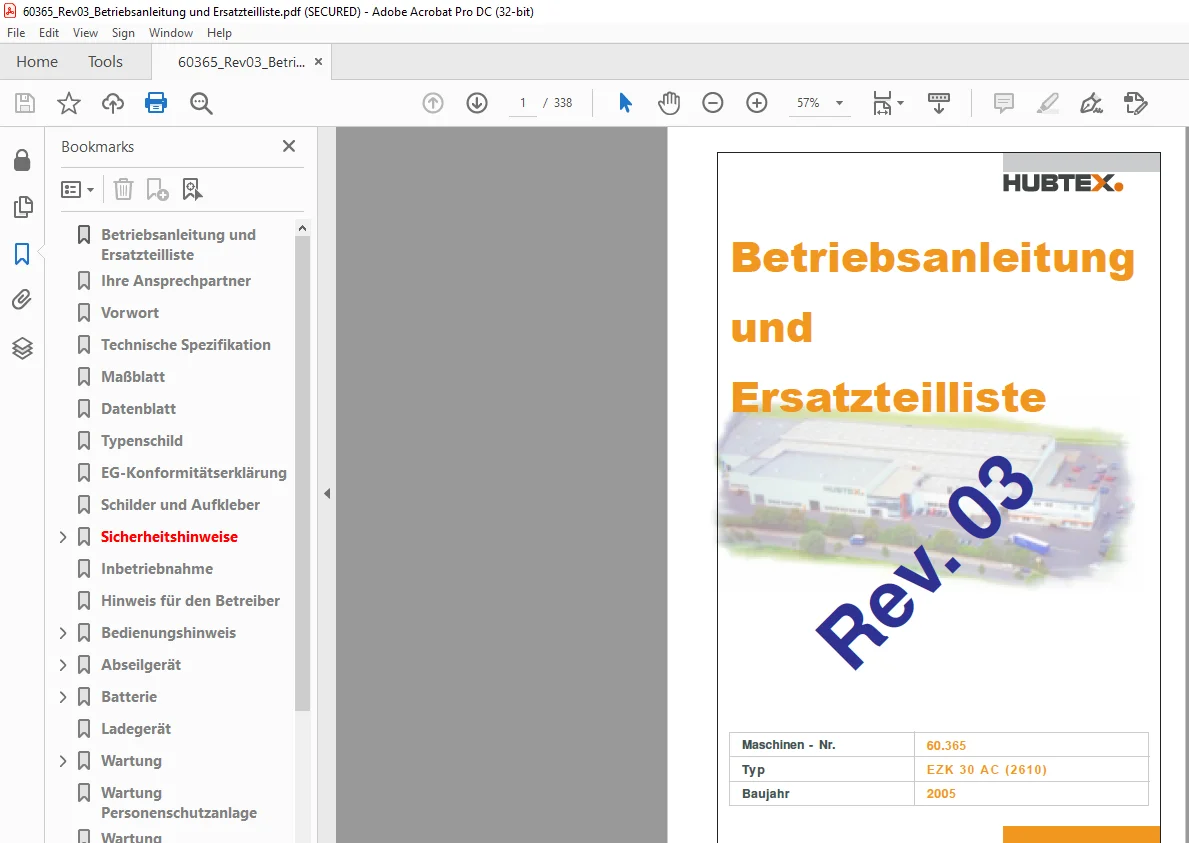Image resolution: width=1189 pixels, height=843 pixels.
Task: Go to Schilder und Aufkleber bookmark
Action: pos(180,505)
